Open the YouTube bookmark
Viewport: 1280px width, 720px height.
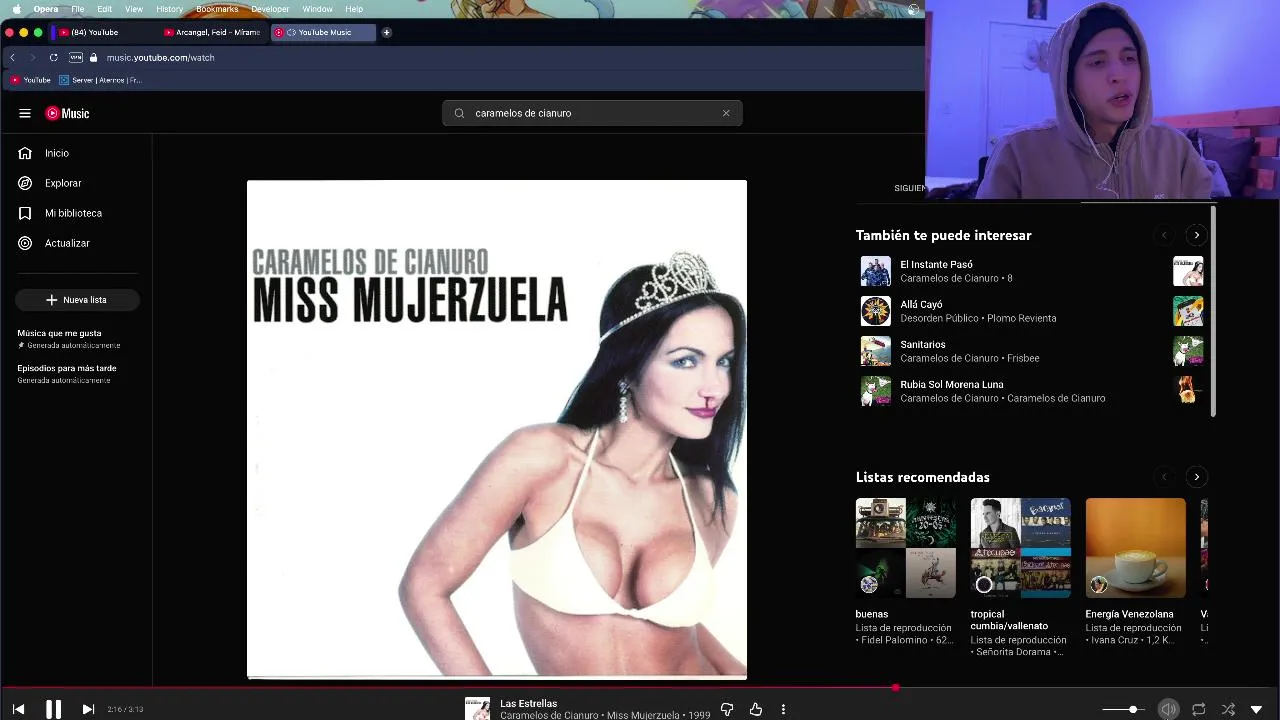30,80
